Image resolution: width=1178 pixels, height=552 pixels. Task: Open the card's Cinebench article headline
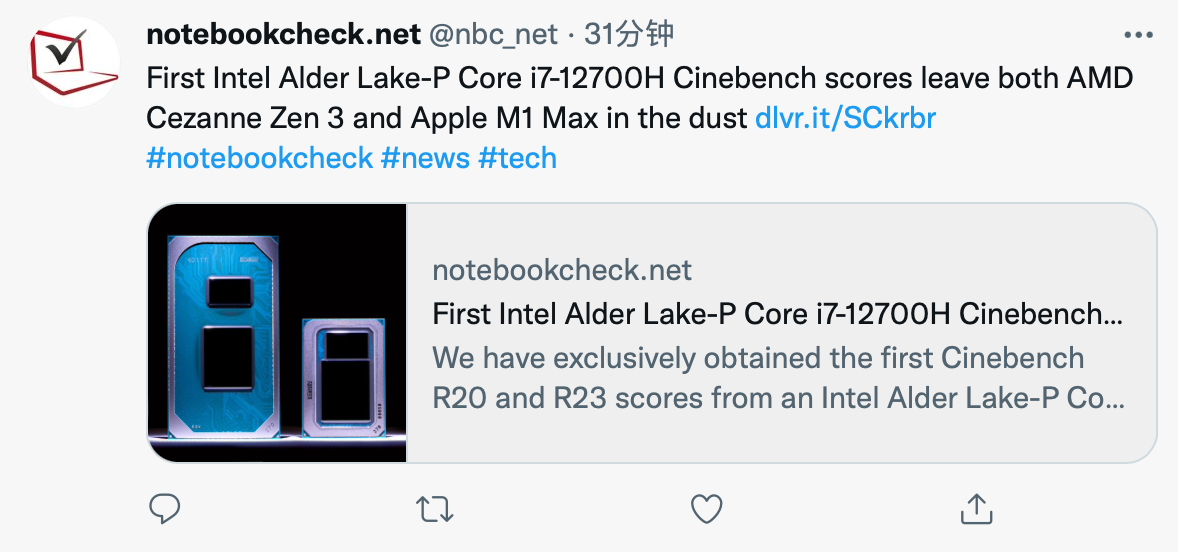(x=777, y=314)
